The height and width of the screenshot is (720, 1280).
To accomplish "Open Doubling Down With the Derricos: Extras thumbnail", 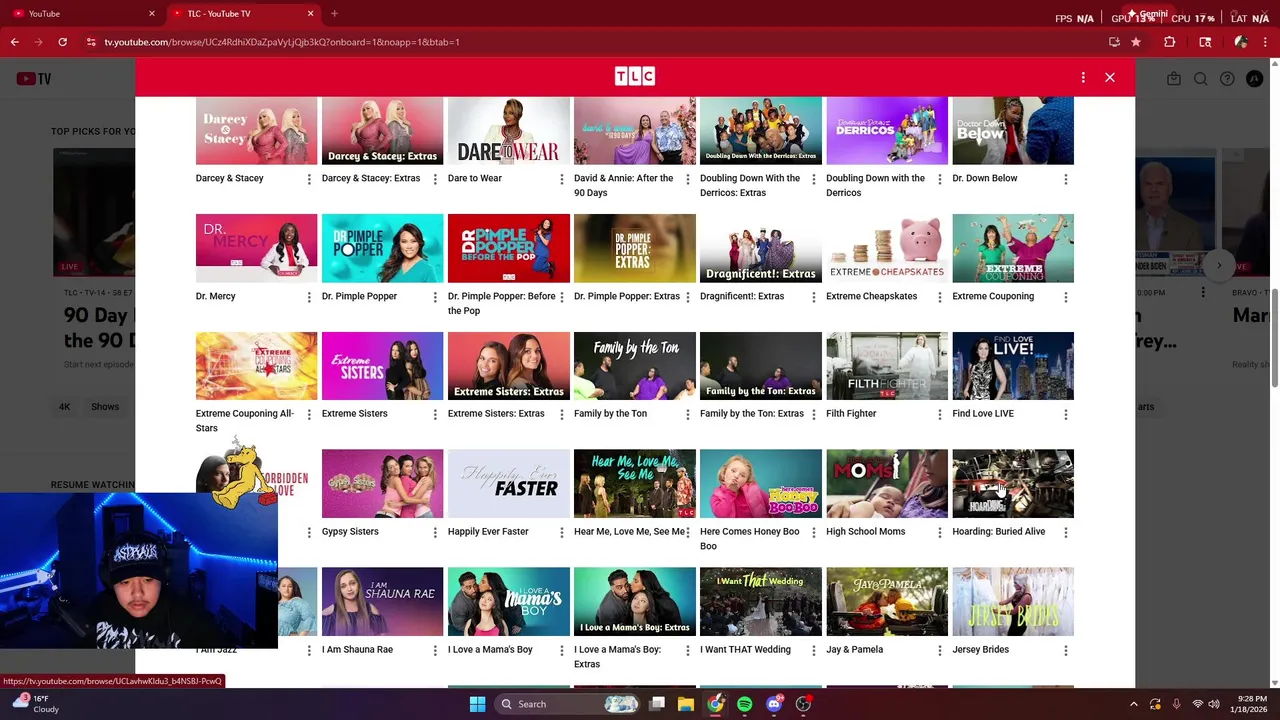I will pyautogui.click(x=760, y=131).
